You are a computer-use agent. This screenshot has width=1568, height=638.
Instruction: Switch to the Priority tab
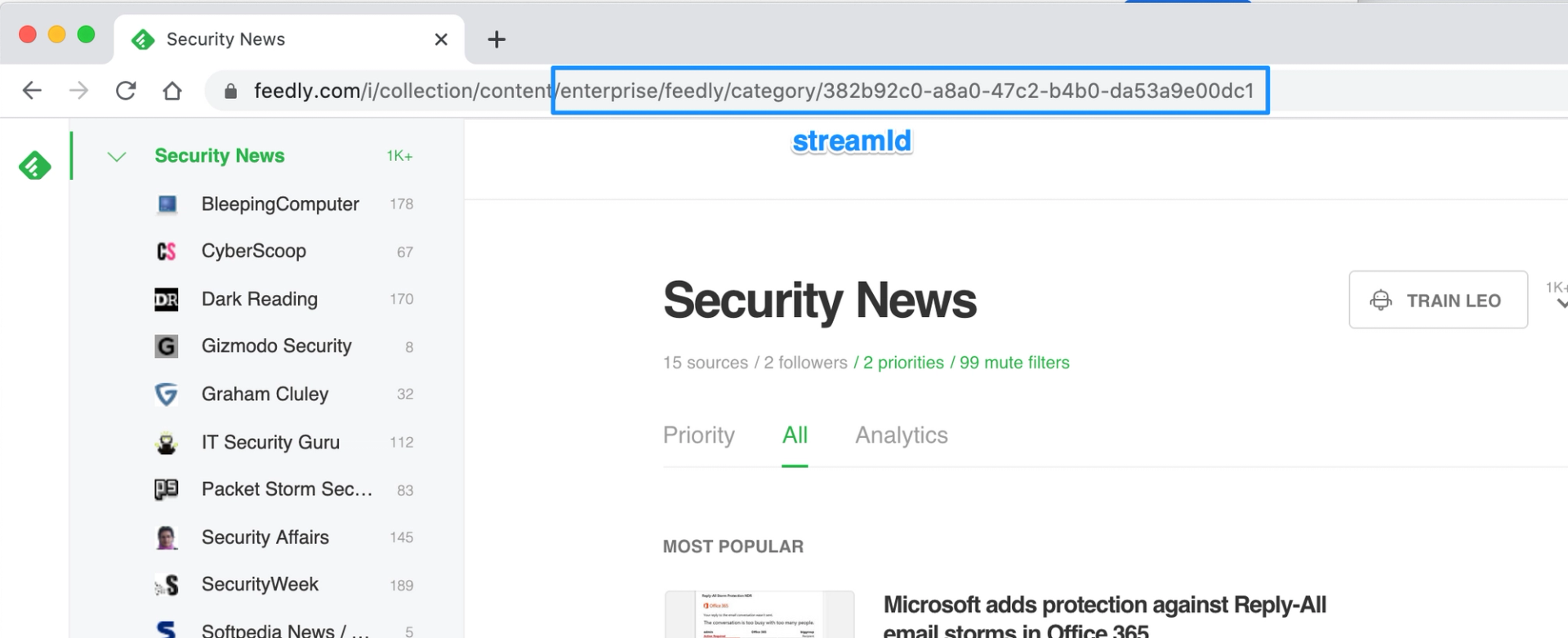coord(698,435)
